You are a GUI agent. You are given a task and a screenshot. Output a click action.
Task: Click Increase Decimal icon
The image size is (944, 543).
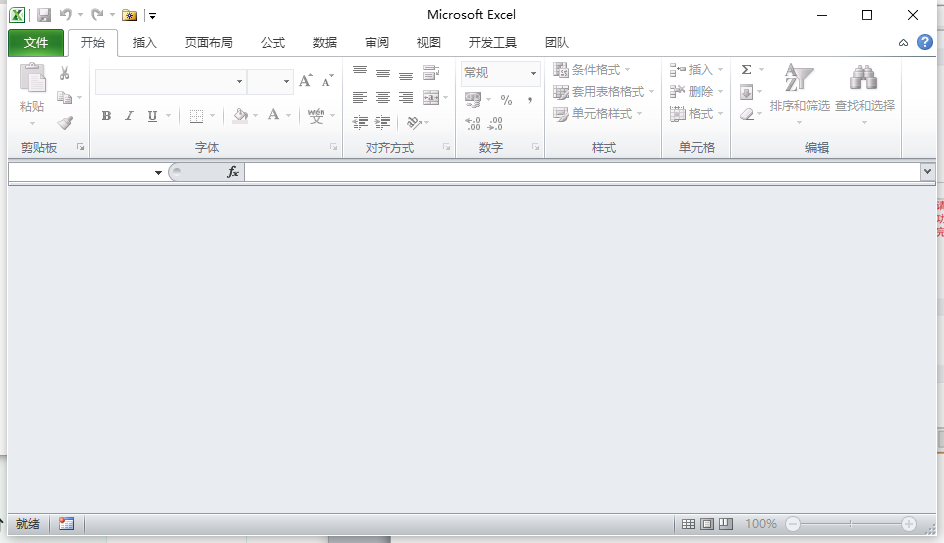pos(473,123)
